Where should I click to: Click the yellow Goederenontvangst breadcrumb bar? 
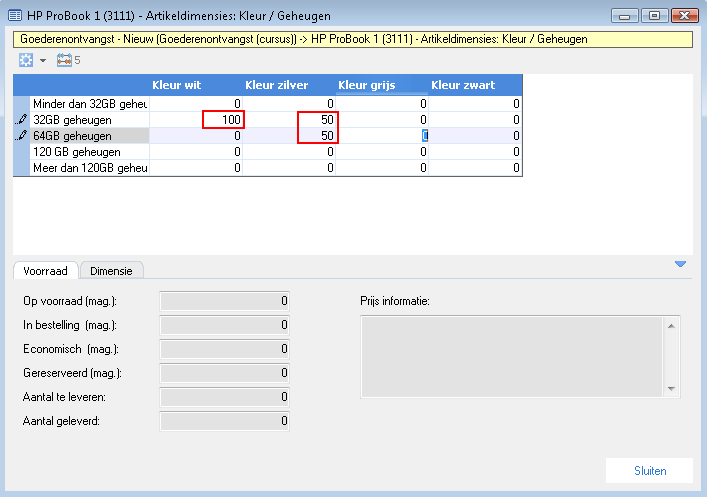click(353, 39)
